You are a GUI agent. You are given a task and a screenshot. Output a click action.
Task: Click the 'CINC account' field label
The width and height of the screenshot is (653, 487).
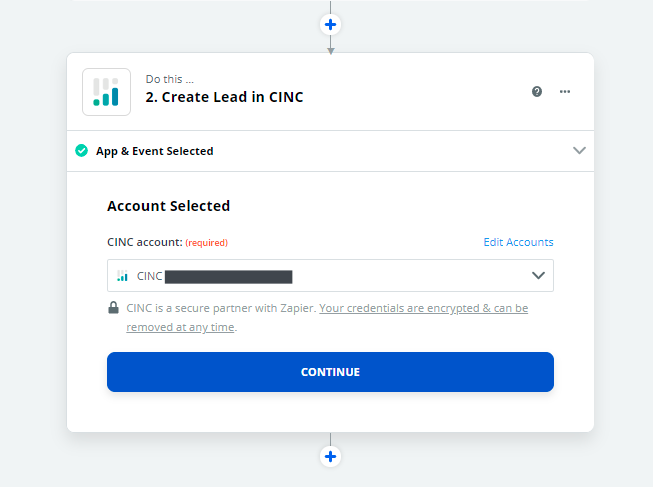click(144, 242)
